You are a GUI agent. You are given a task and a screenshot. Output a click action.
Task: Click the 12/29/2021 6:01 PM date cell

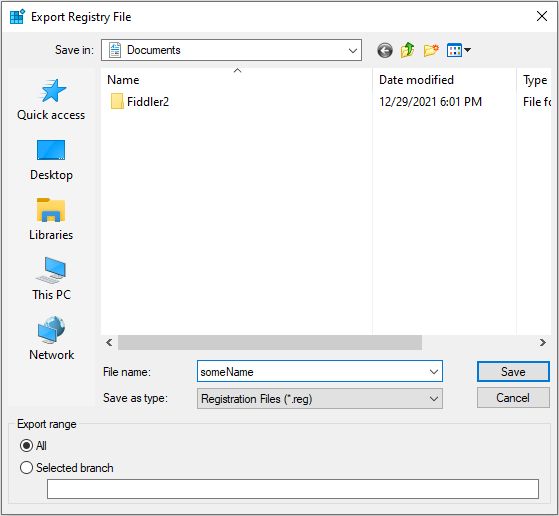[x=430, y=102]
